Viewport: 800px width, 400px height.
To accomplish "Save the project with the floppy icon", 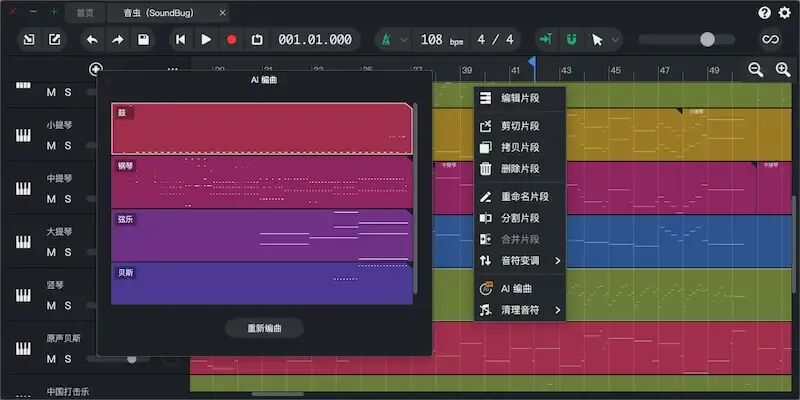I will (x=143, y=39).
